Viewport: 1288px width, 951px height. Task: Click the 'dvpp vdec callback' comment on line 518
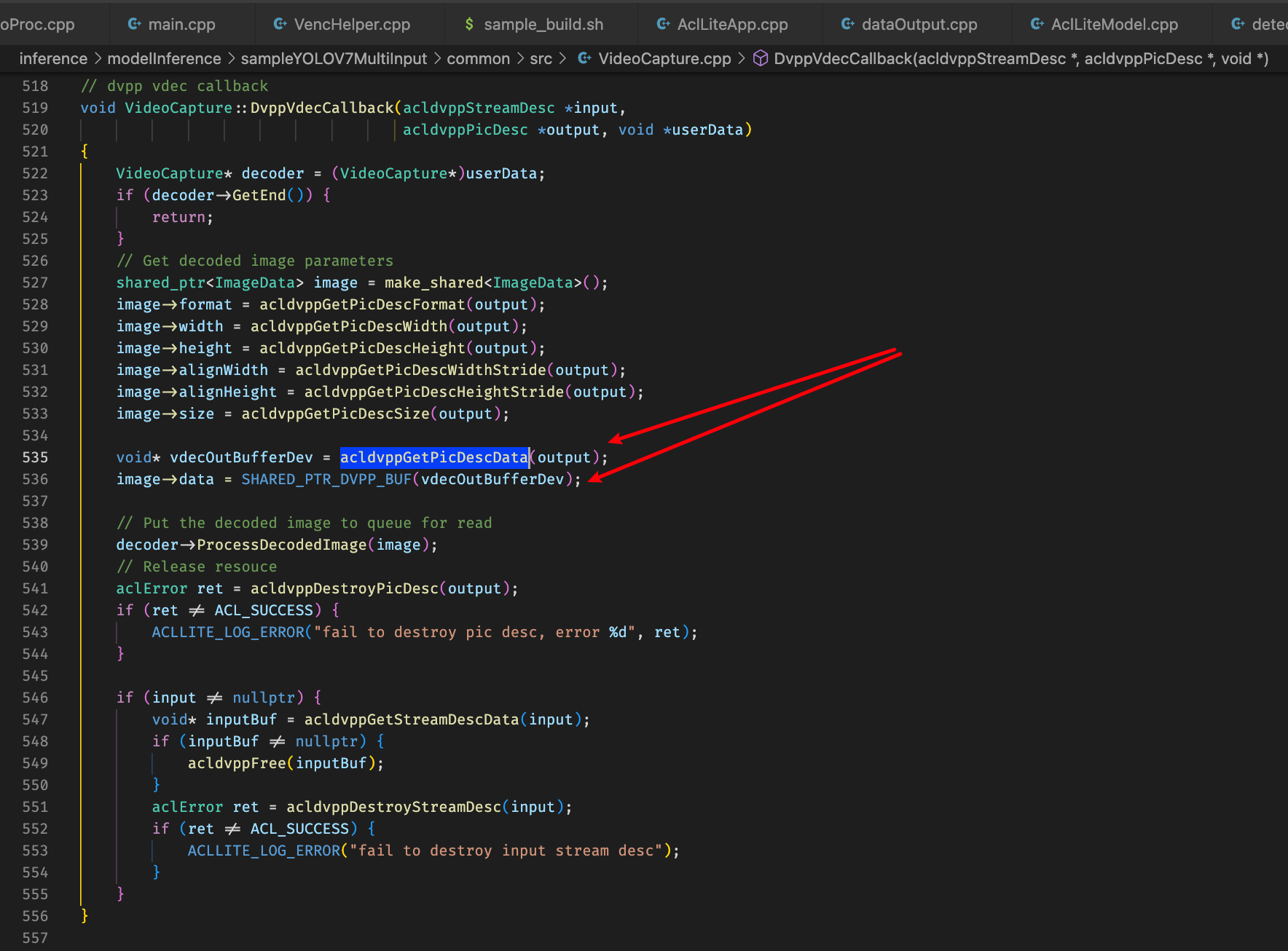[174, 86]
